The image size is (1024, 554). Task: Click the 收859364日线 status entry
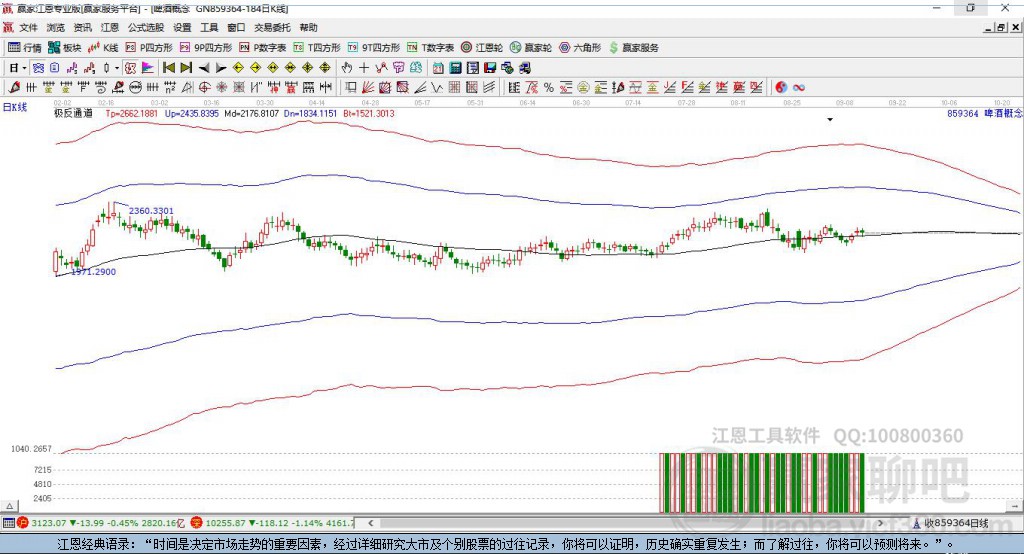pyautogui.click(x=951, y=523)
